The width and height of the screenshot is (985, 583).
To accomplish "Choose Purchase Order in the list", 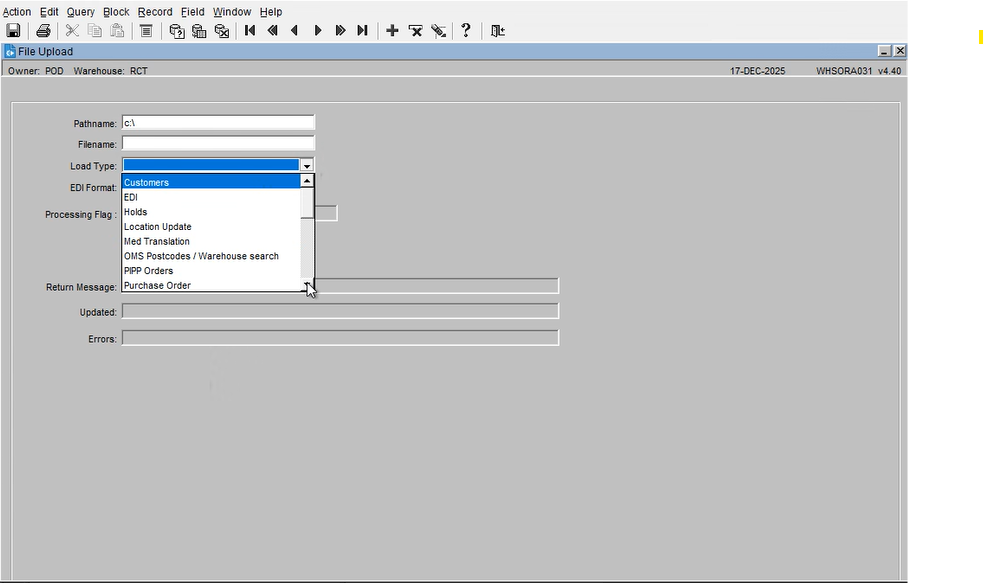I will tap(157, 286).
